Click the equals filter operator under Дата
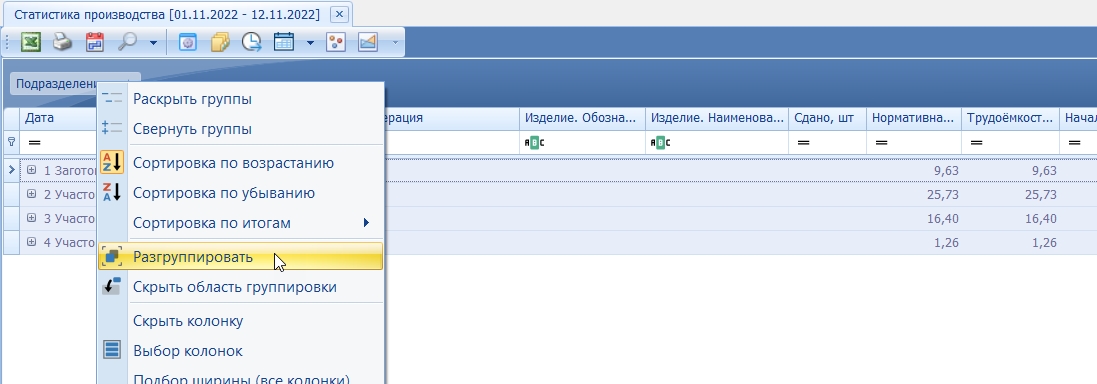Image resolution: width=1097 pixels, height=384 pixels. click(x=34, y=143)
